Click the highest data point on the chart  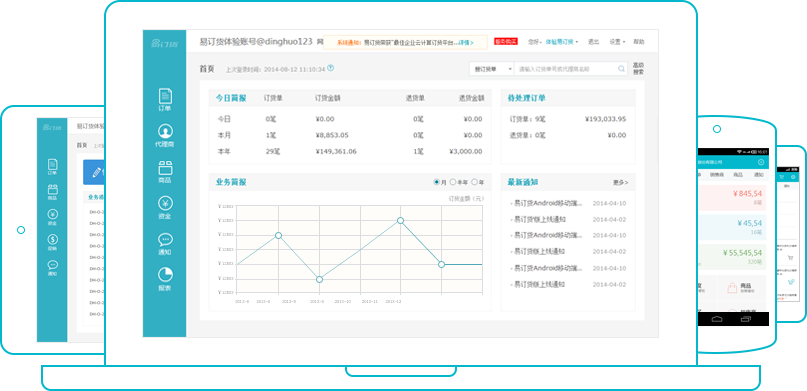click(400, 220)
